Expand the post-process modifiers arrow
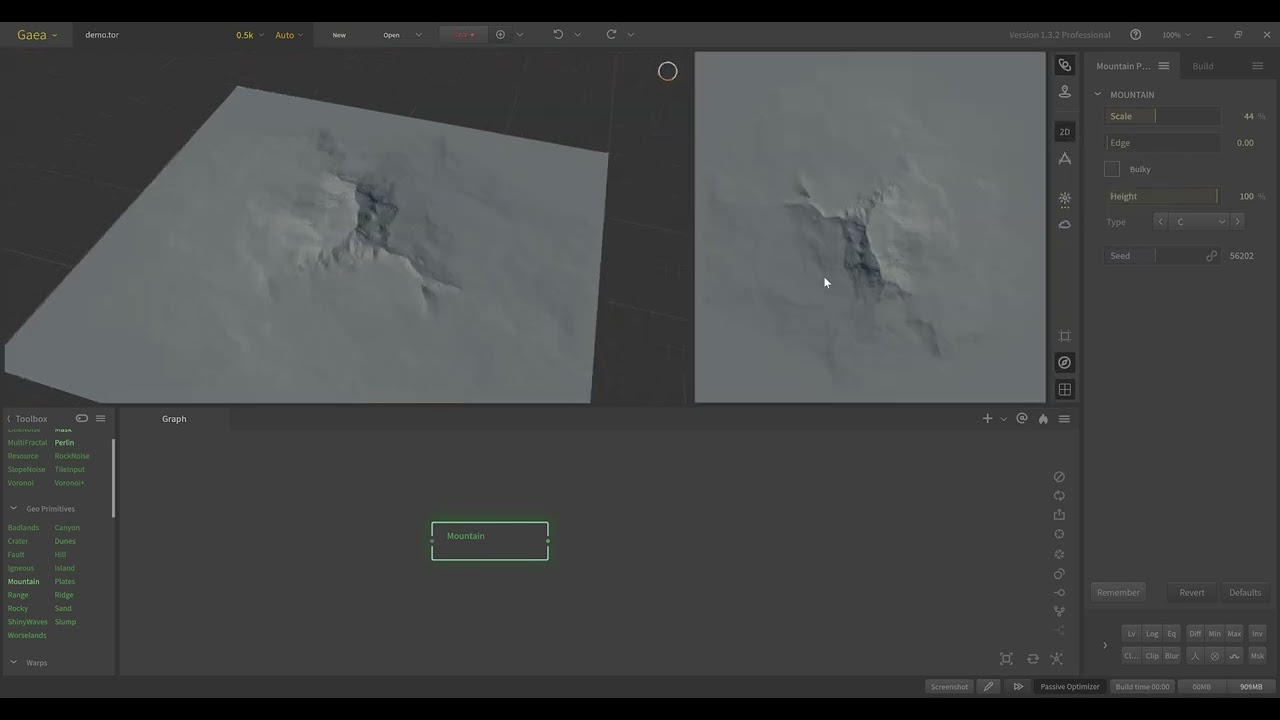1280x720 pixels. (1105, 646)
